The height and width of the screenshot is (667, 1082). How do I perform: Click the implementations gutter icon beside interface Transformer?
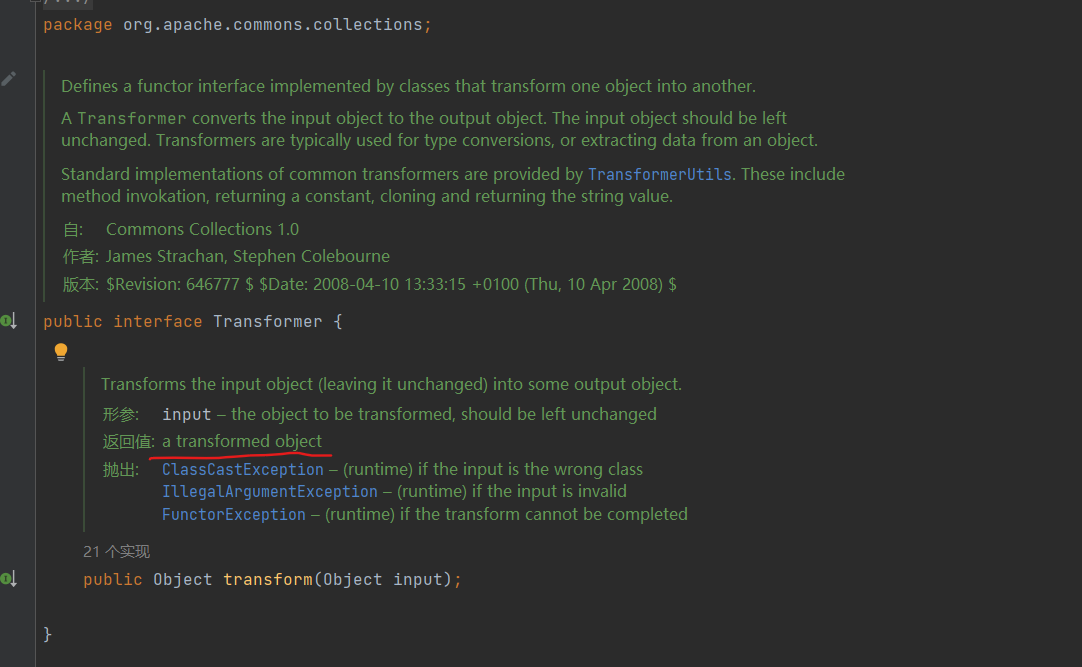coord(8,321)
